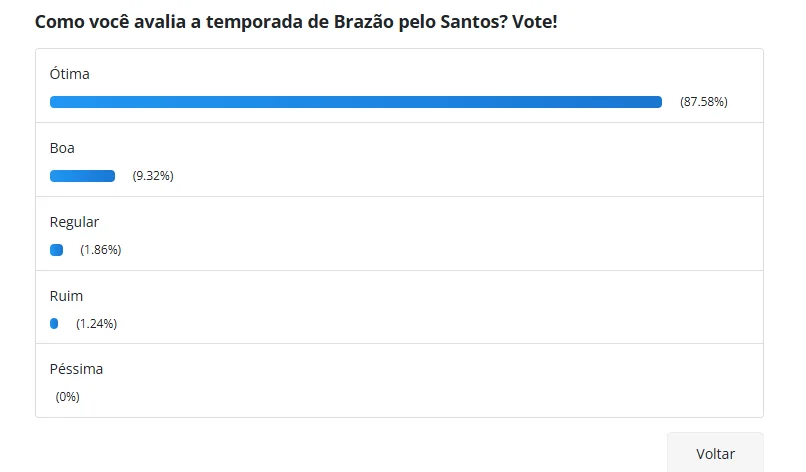Click the small Regular result bar
This screenshot has height=472, width=806.
(57, 250)
